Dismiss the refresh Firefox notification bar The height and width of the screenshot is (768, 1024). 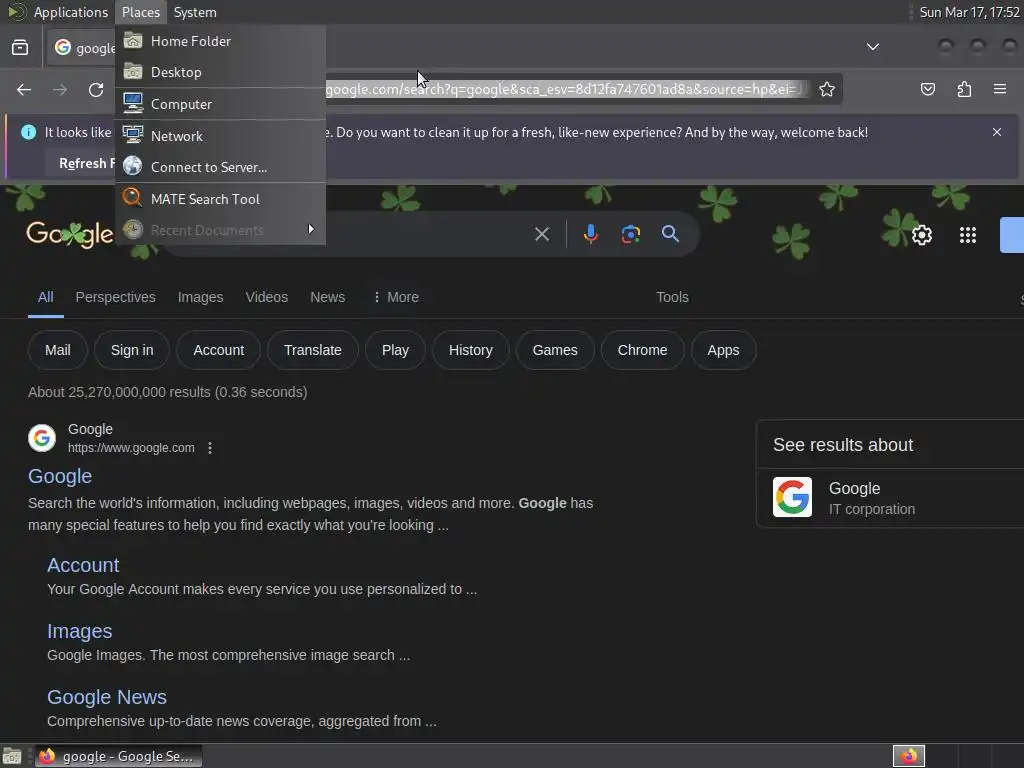click(997, 132)
